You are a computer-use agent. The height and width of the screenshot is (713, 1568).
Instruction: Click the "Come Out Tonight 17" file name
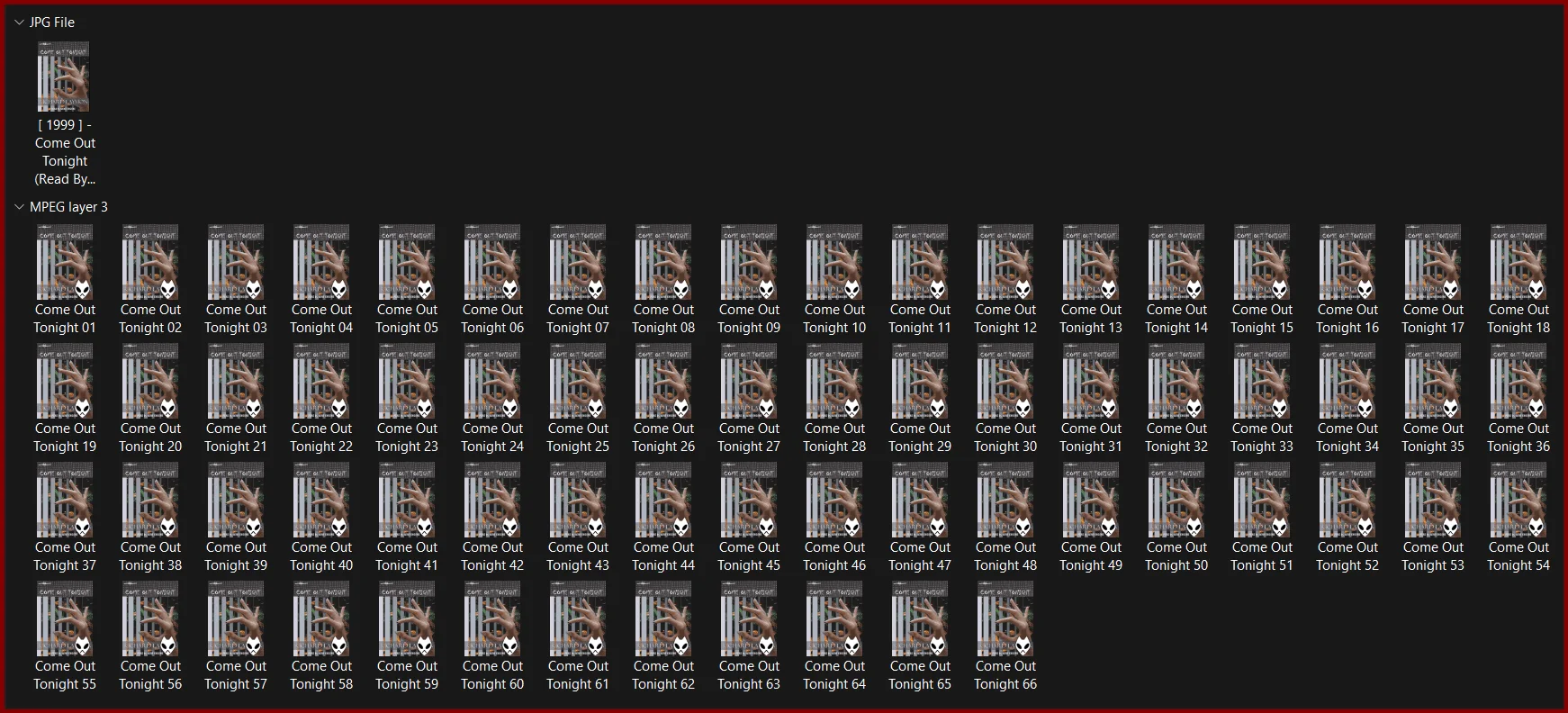coord(1433,319)
